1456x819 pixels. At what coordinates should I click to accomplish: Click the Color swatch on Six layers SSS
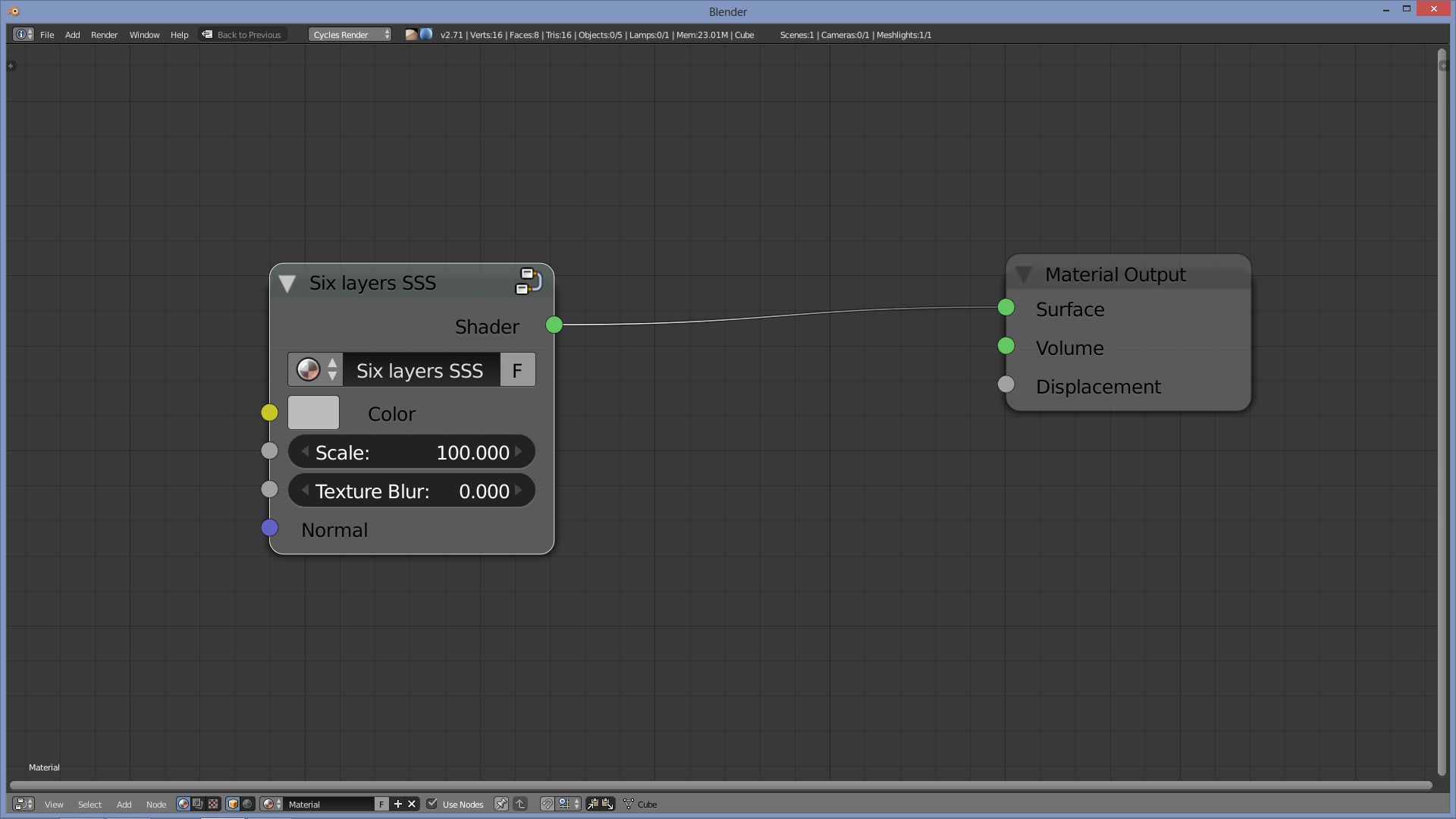point(313,413)
